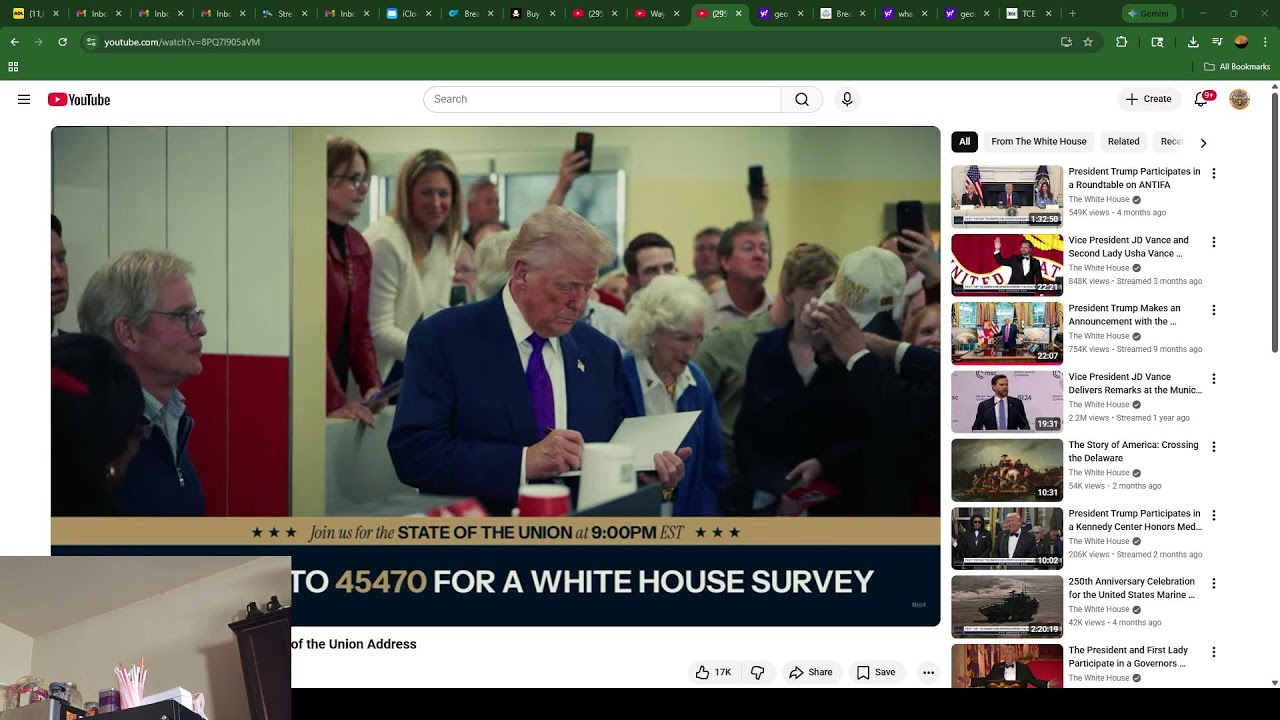Like the video with 17K thumbs up

pos(714,672)
